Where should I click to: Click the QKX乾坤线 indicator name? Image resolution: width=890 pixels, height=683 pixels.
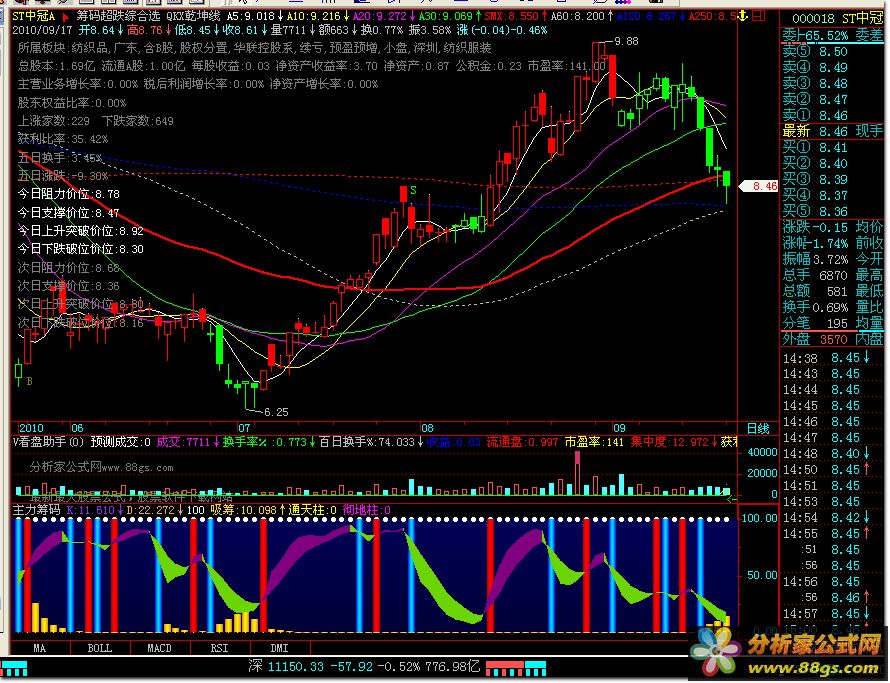(x=194, y=16)
